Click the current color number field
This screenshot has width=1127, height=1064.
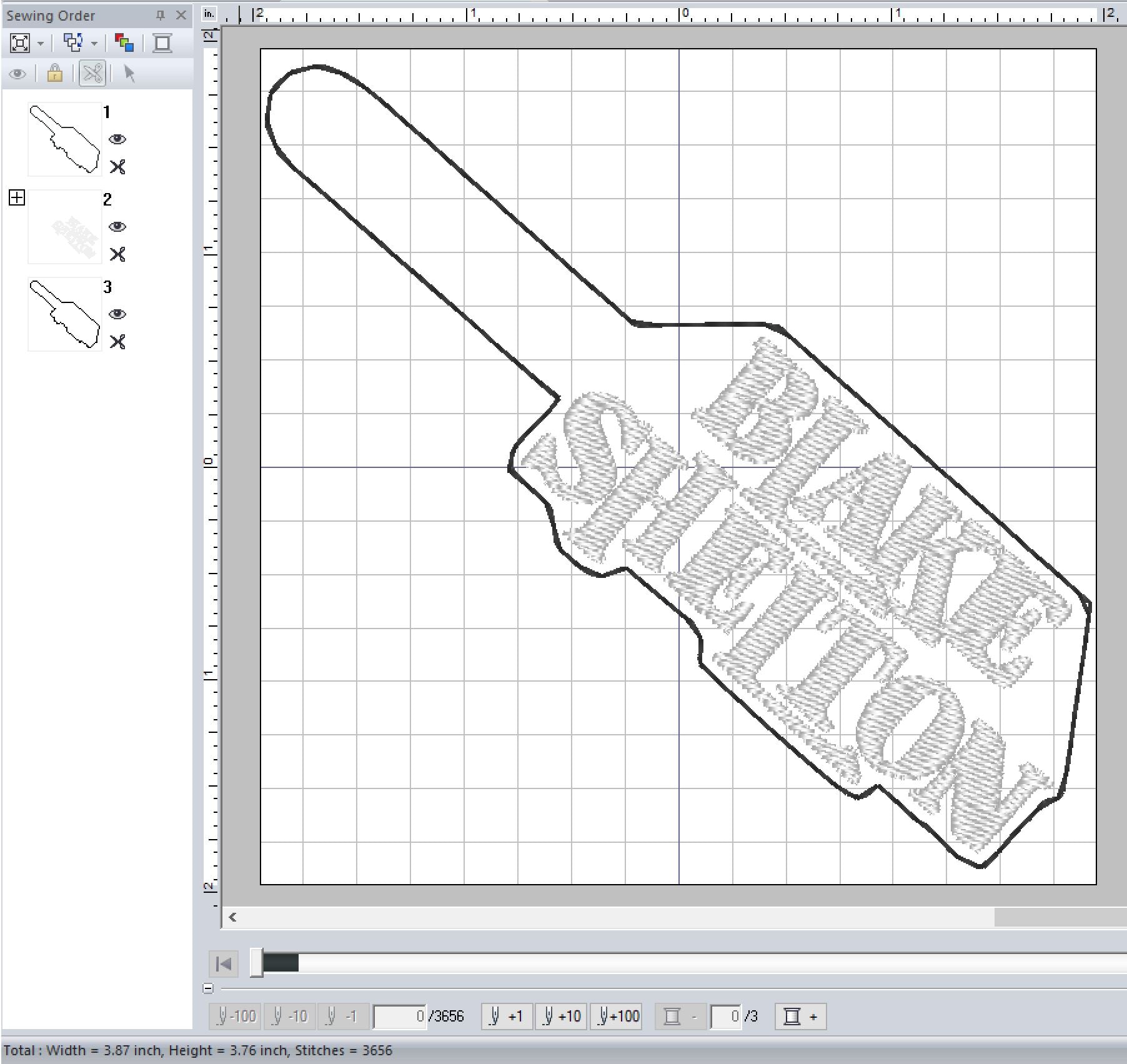point(726,1017)
